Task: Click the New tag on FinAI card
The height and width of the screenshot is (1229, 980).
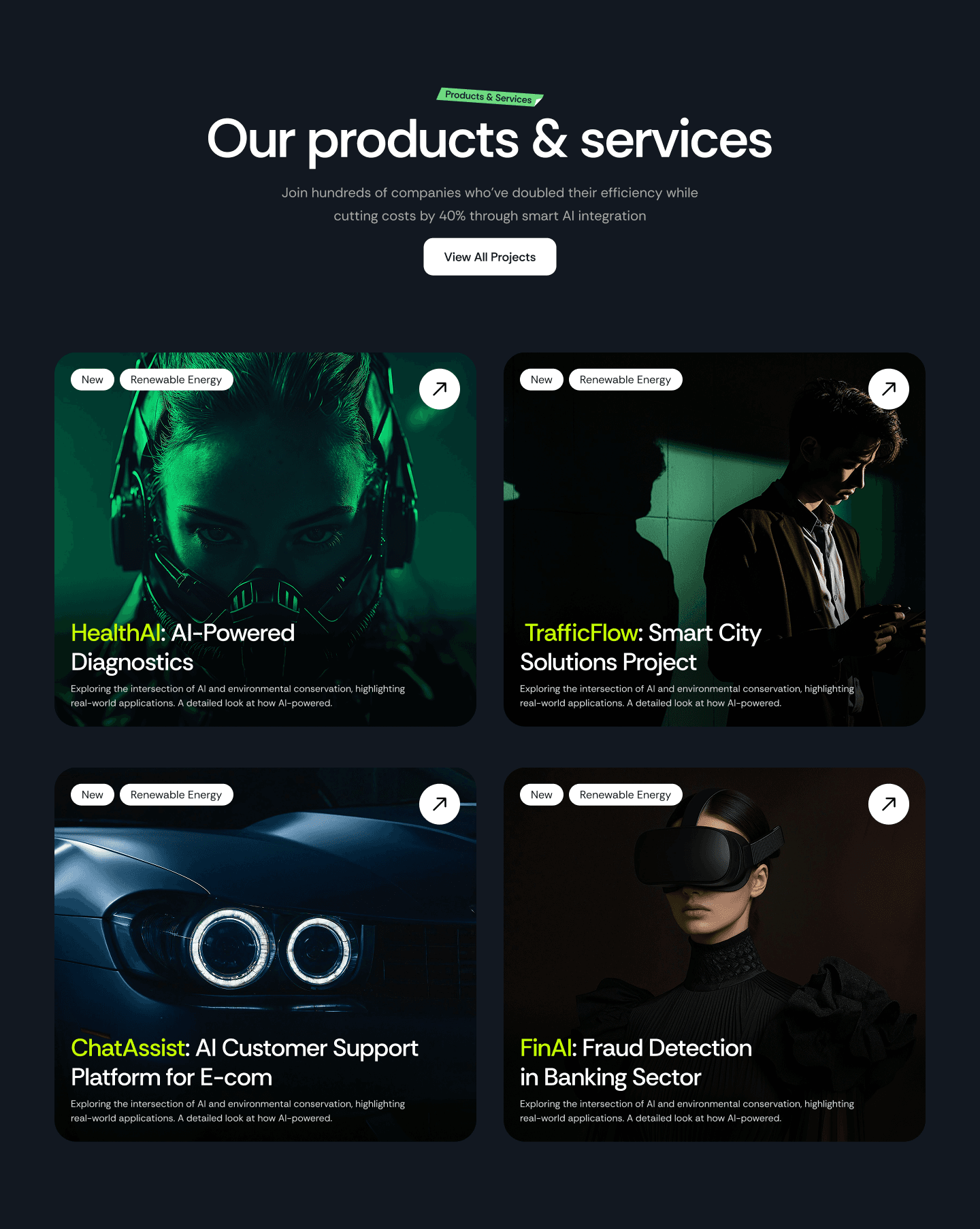Action: click(x=542, y=795)
